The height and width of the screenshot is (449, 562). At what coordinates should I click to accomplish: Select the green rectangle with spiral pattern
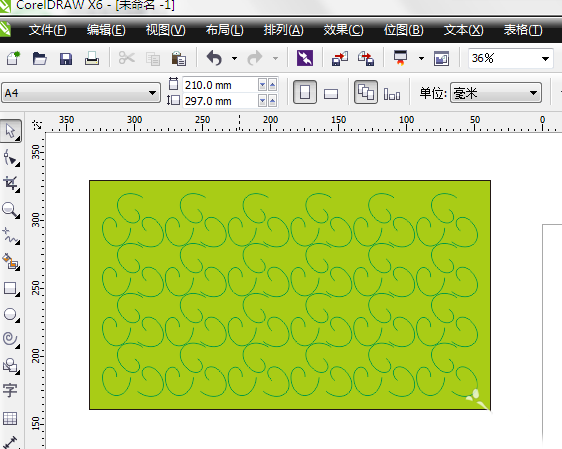click(290, 295)
